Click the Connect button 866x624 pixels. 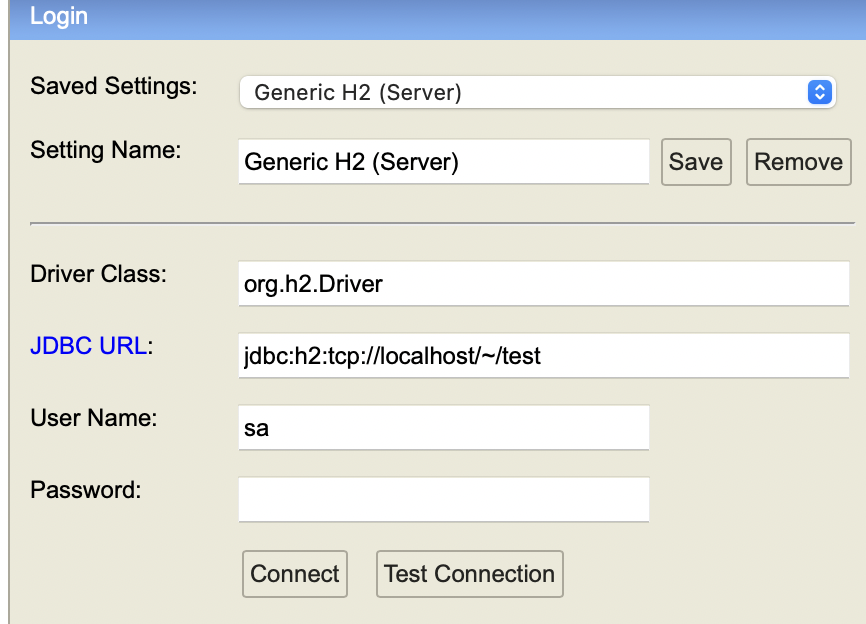[x=295, y=574]
